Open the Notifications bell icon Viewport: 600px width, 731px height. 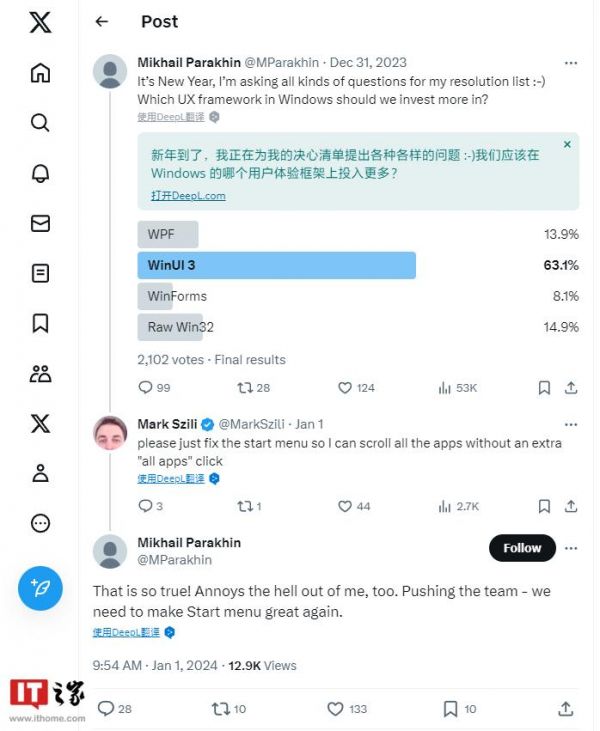[40, 173]
